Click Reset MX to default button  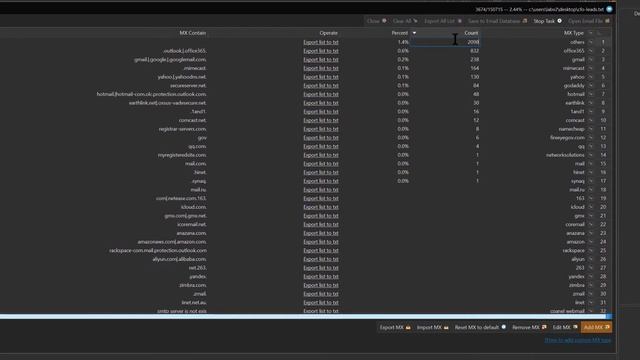480,327
